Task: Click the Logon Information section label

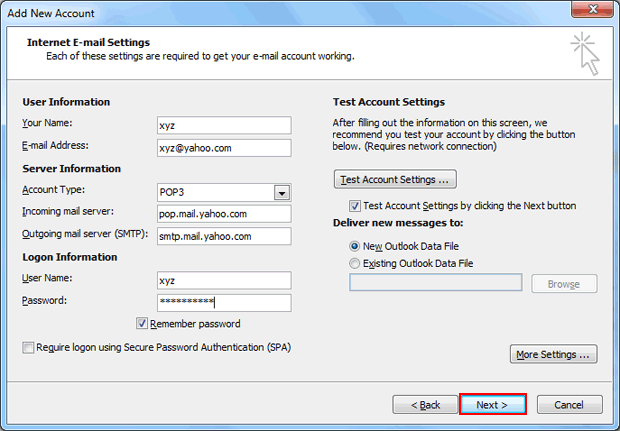Action: [70, 257]
